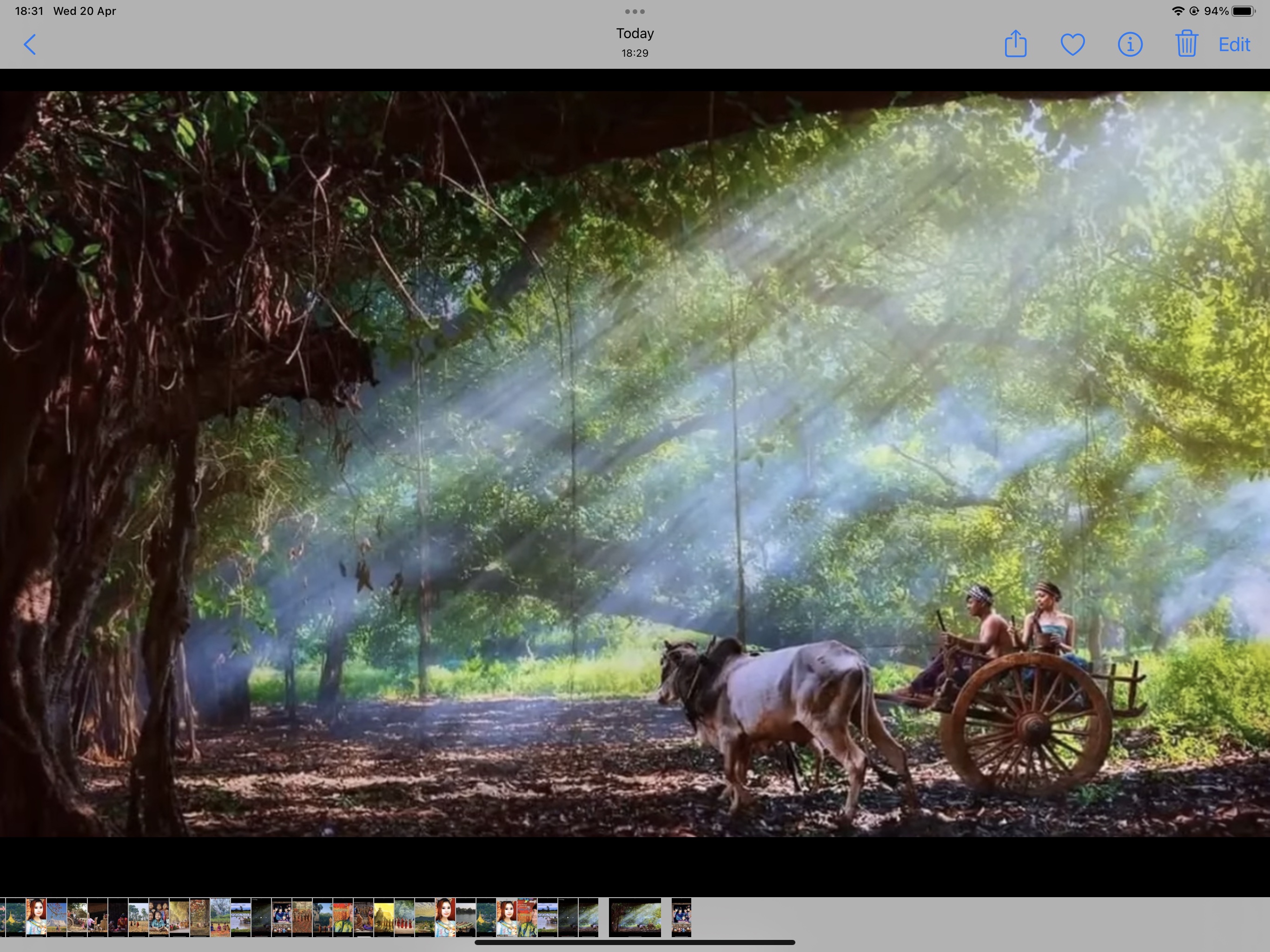The width and height of the screenshot is (1270, 952).
Task: Tap the battery indicator icon
Action: pyautogui.click(x=1243, y=11)
